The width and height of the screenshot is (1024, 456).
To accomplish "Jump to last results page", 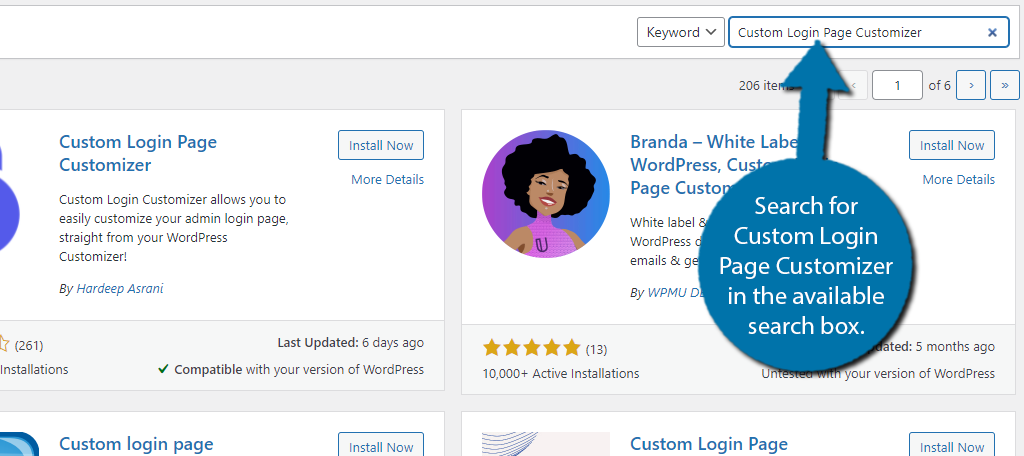I will click(1004, 85).
